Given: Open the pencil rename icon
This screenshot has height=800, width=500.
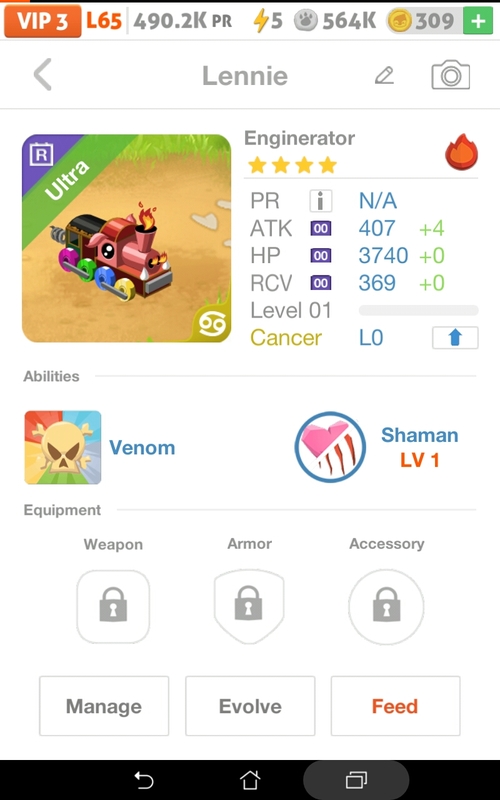Looking at the screenshot, I should point(384,76).
